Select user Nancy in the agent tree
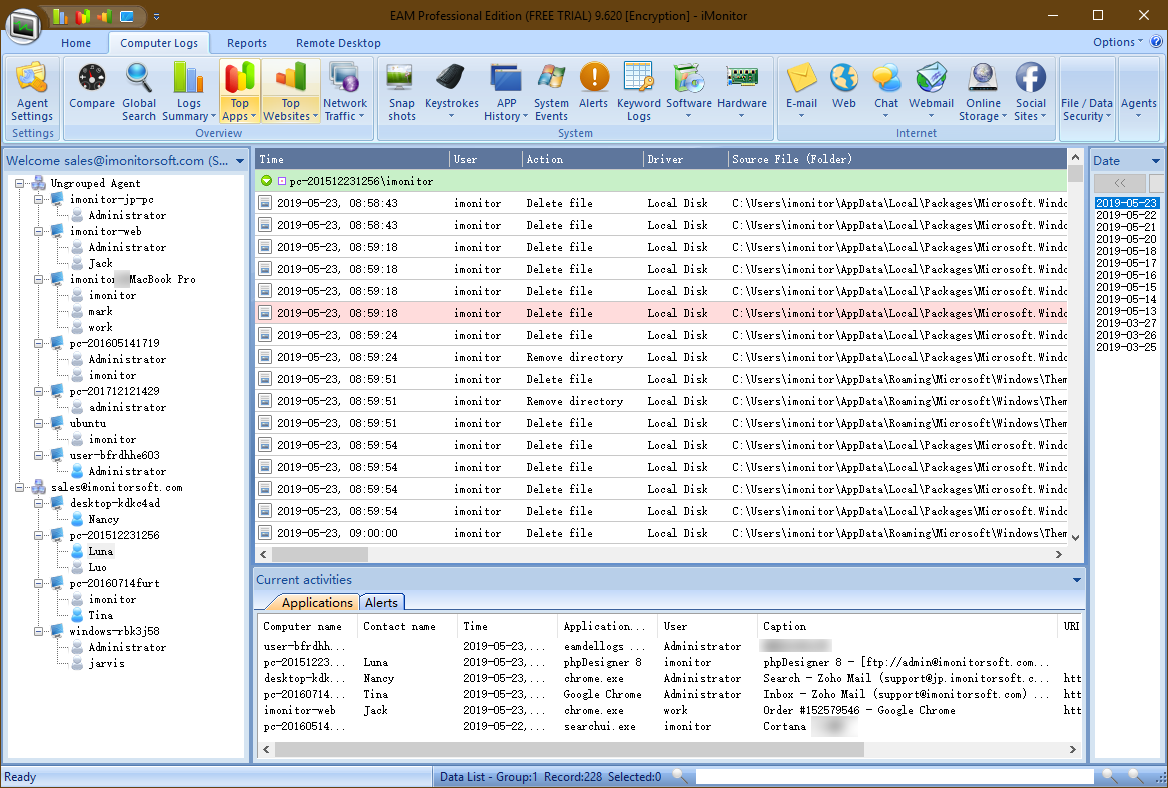 [x=104, y=519]
